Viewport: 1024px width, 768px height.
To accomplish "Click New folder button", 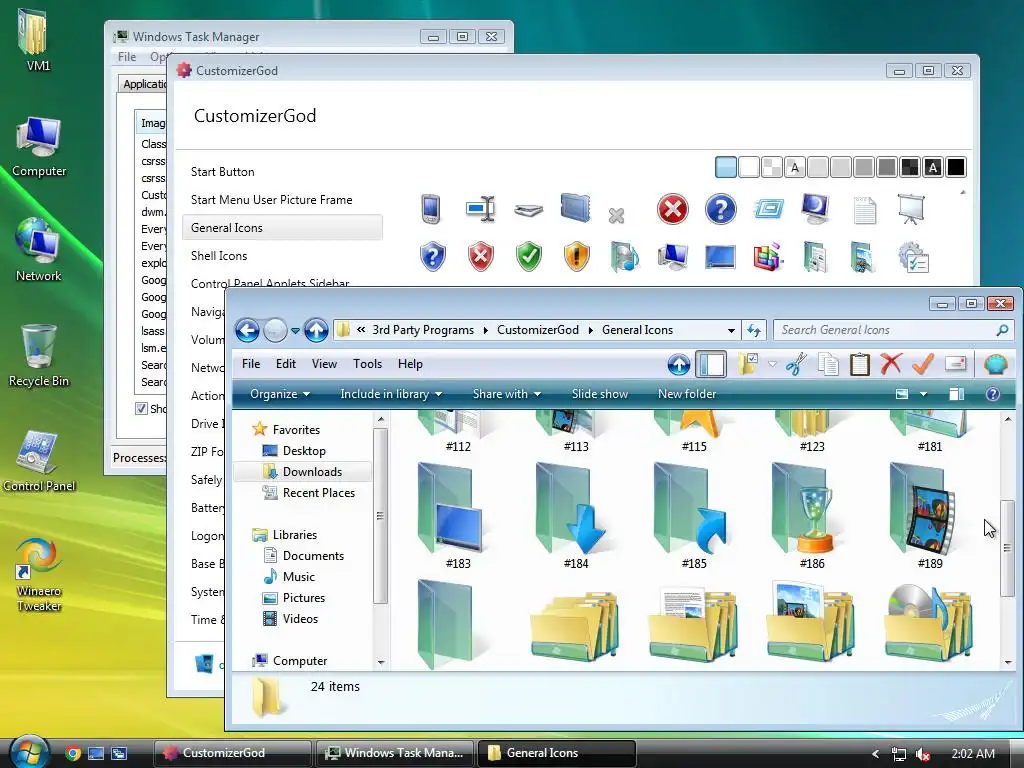I will coord(686,394).
